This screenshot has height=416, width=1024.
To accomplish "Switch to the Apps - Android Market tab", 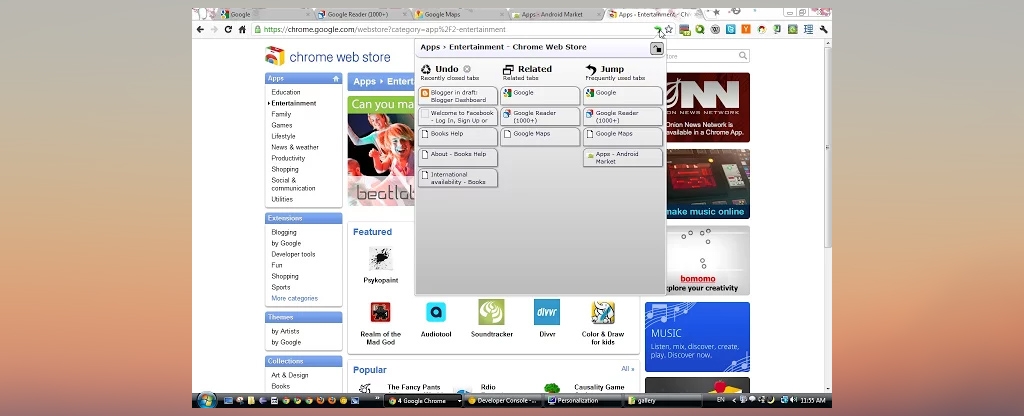I will click(556, 14).
